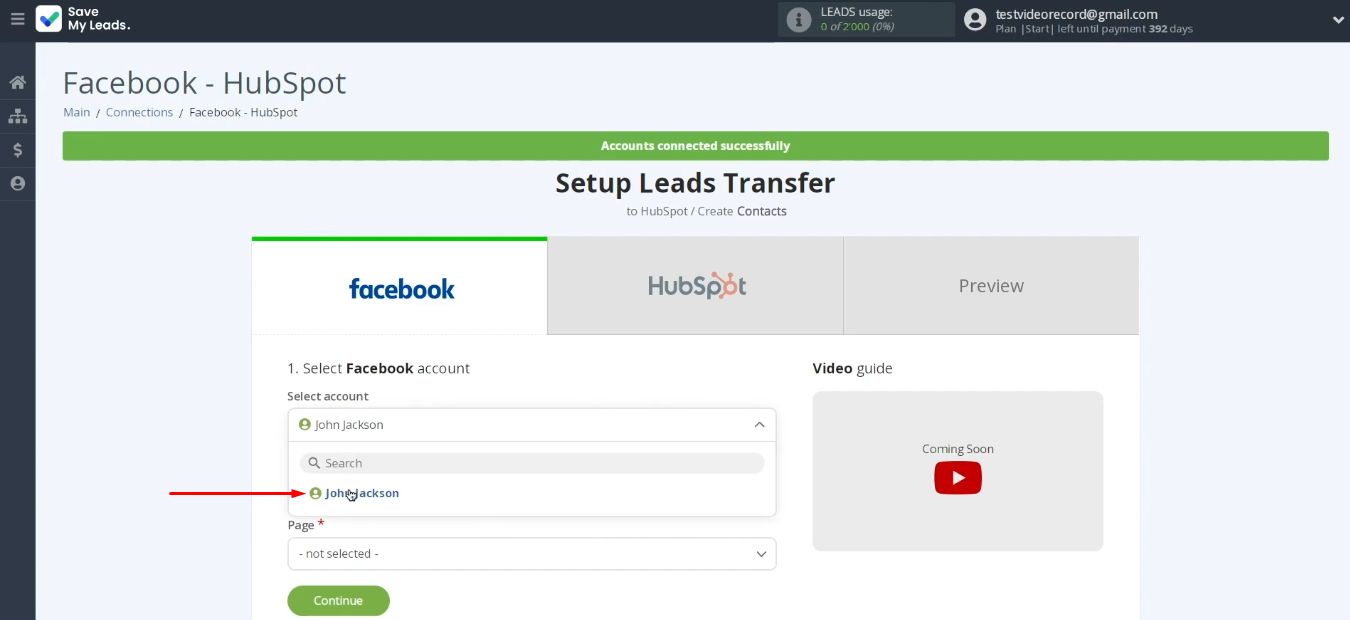This screenshot has width=1350, height=620.
Task: Click the Accounts connected successfully banner
Action: pyautogui.click(x=696, y=146)
